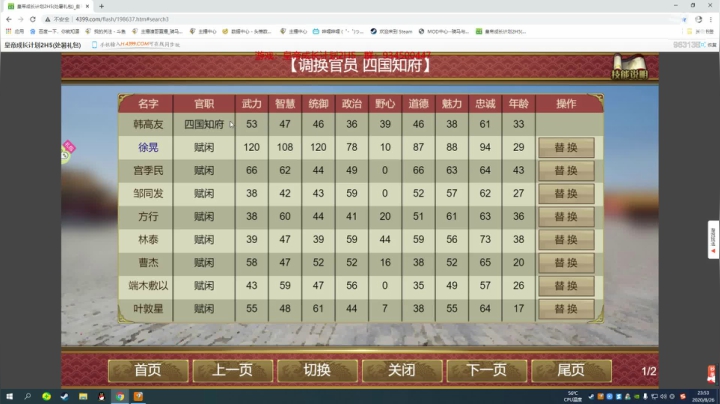Select the 政治 column header
The image size is (720, 404).
tap(352, 104)
